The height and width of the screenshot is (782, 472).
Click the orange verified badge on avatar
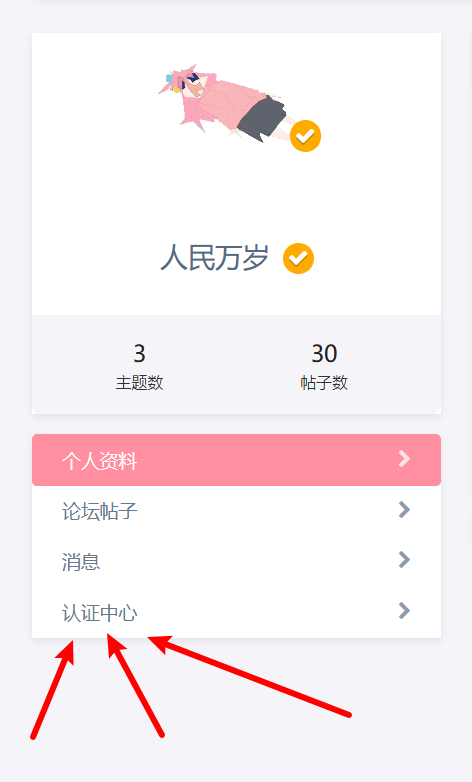coord(305,136)
